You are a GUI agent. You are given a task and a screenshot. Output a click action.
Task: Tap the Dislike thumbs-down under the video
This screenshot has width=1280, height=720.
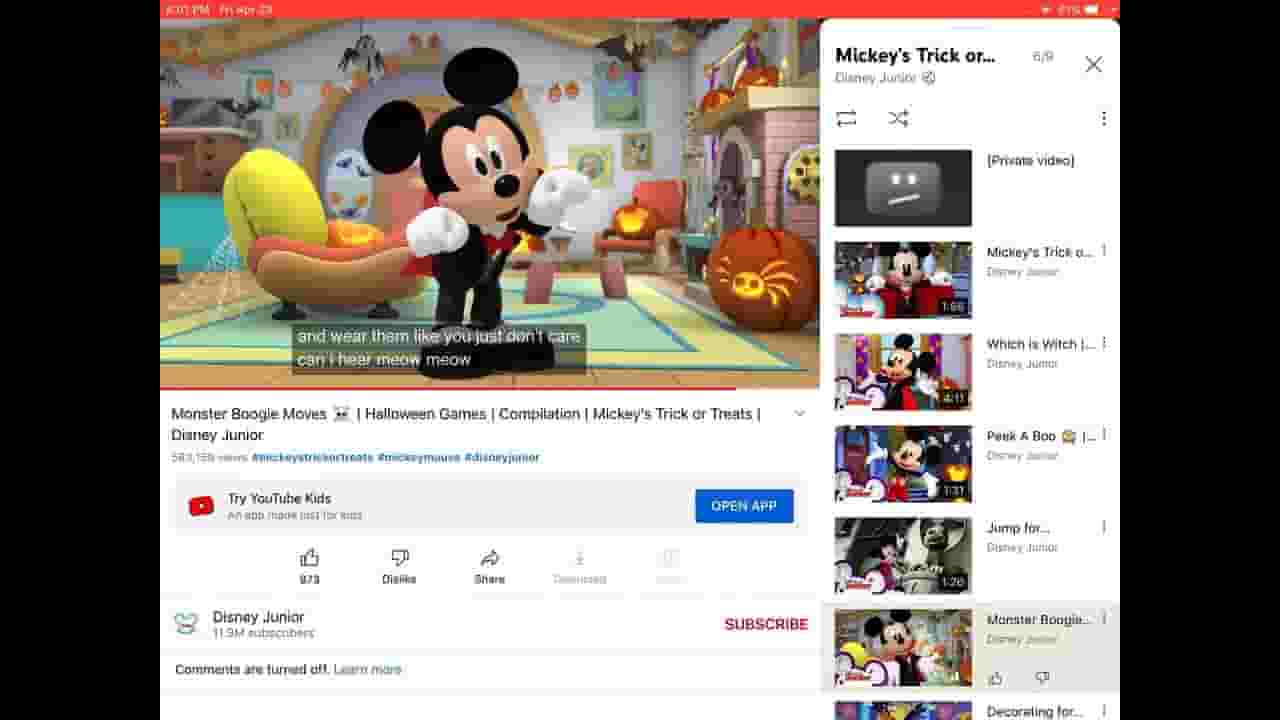coord(399,558)
